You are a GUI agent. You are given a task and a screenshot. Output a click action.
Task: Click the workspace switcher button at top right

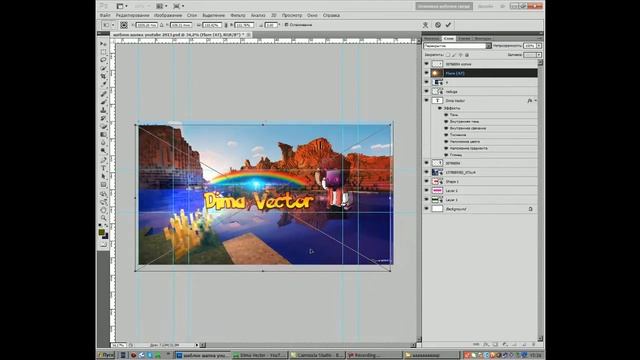pos(444,6)
